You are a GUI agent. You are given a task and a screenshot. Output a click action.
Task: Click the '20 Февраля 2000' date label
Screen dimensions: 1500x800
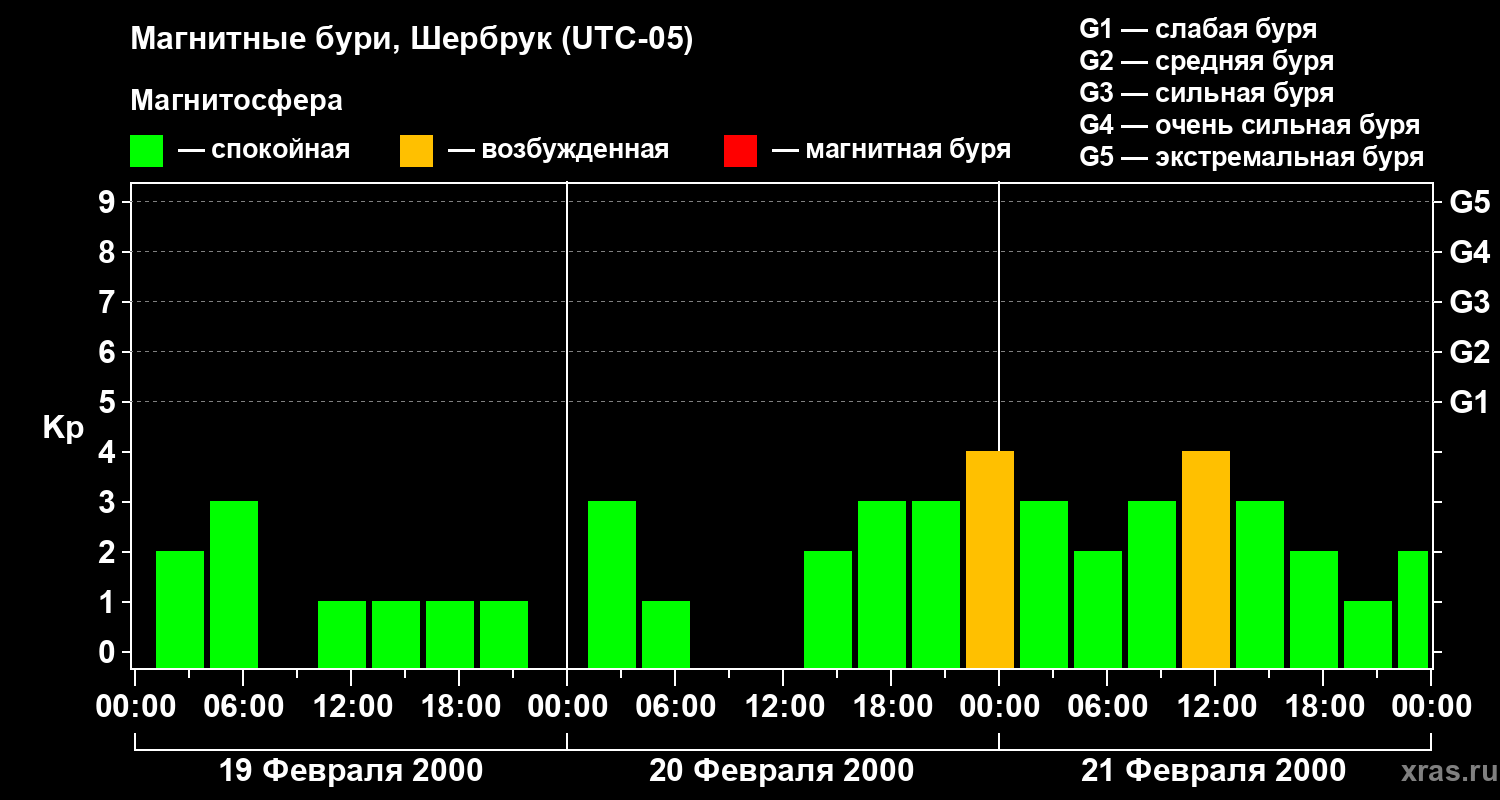tap(782, 771)
